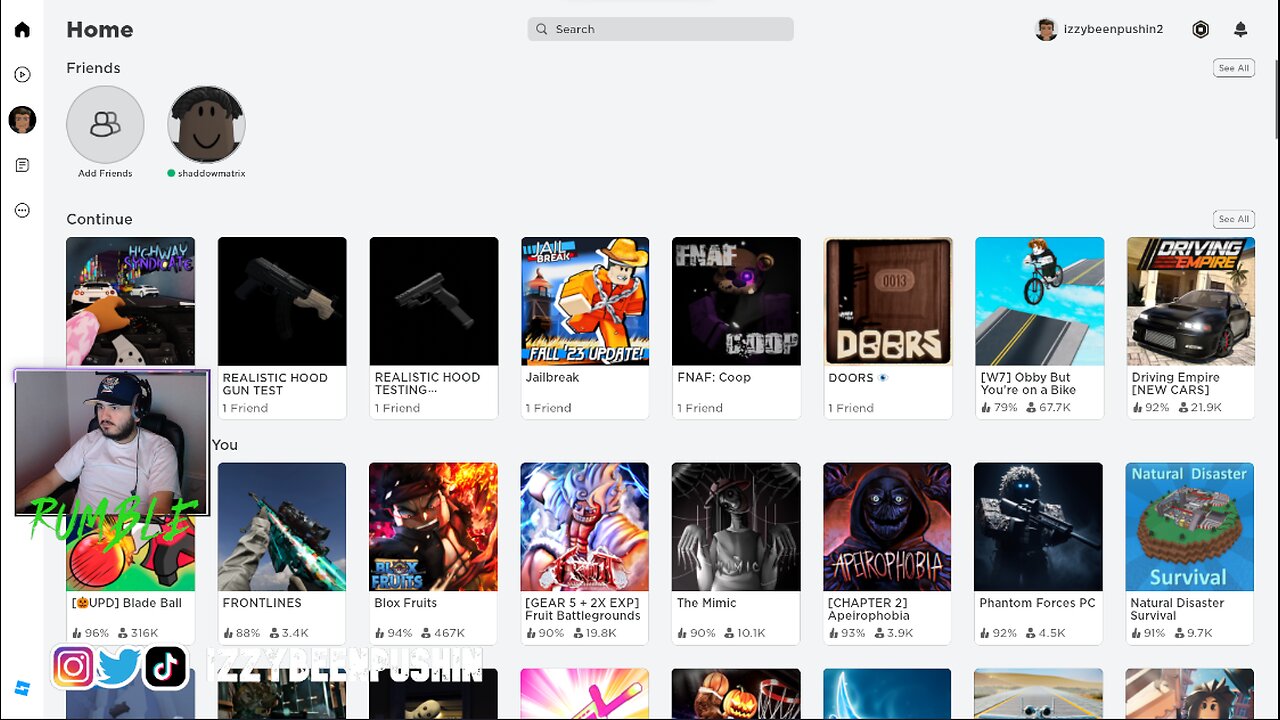This screenshot has width=1280, height=720.
Task: Click The Mimic title text
Action: pos(707,603)
